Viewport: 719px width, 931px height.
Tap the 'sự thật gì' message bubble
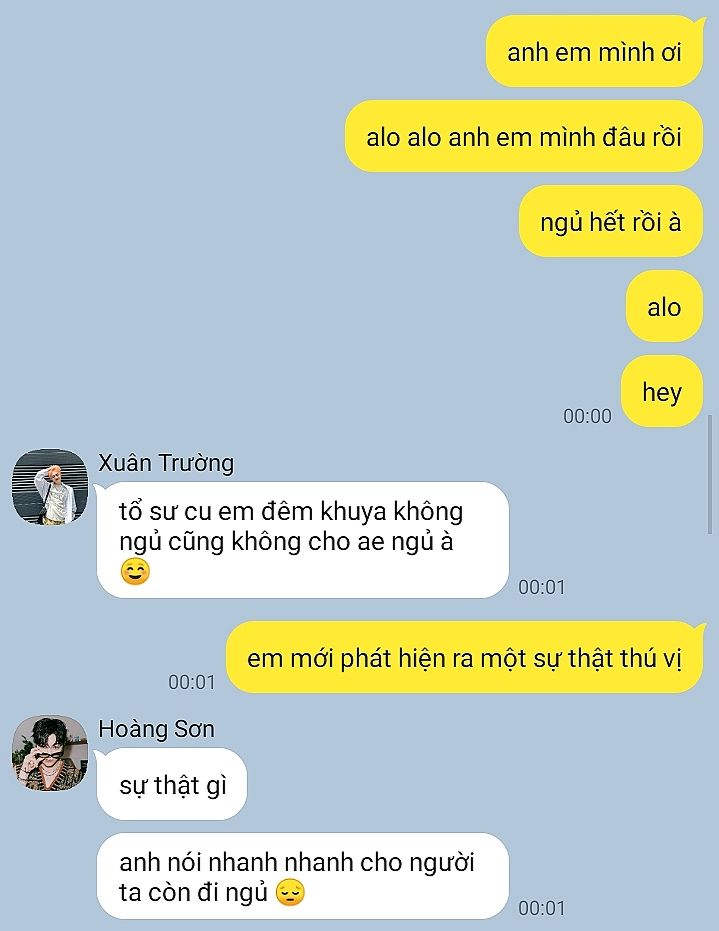click(x=172, y=784)
